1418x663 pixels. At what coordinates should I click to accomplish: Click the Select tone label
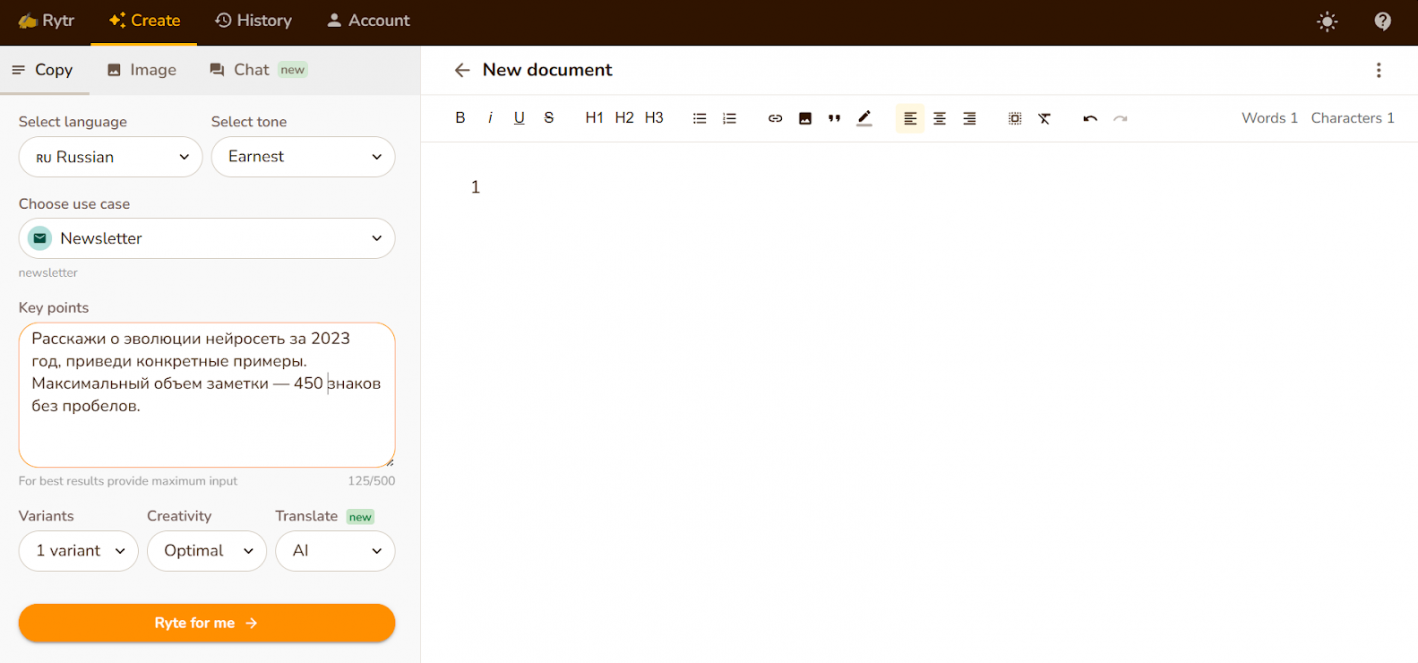tap(249, 122)
